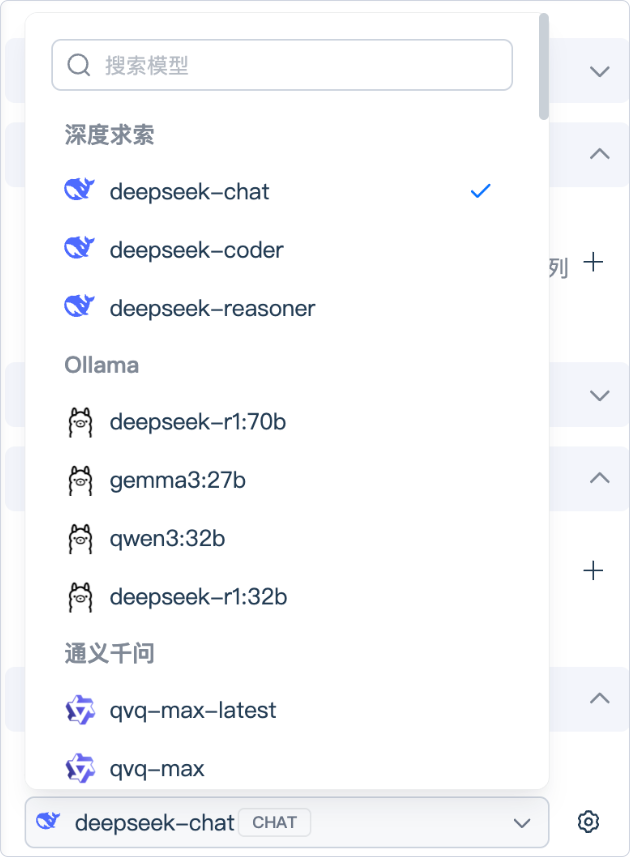Click the whale icon in the model selector
Viewport: 630px width, 857px height.
tap(49, 822)
